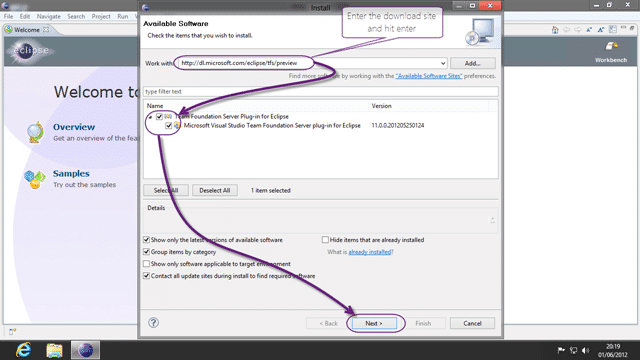Click the Reduce font size icon
The height and width of the screenshot is (360, 640).
tap(589, 30)
